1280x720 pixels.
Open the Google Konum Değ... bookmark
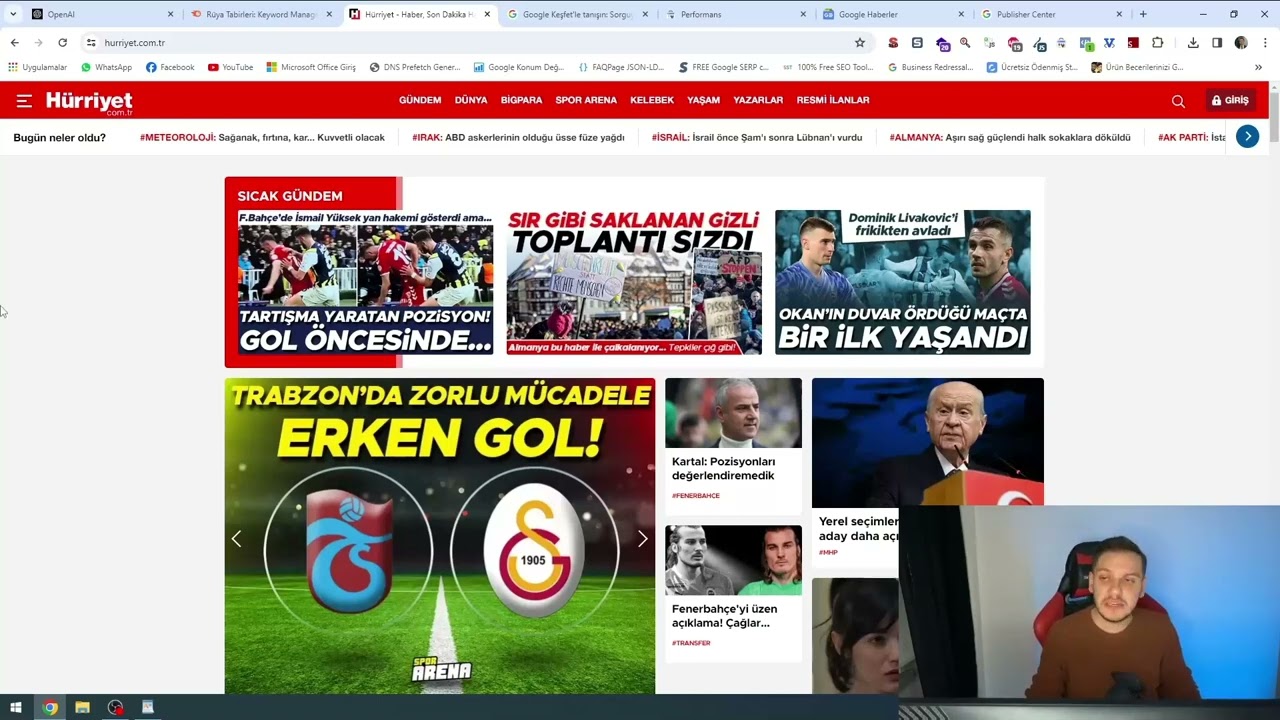(519, 67)
